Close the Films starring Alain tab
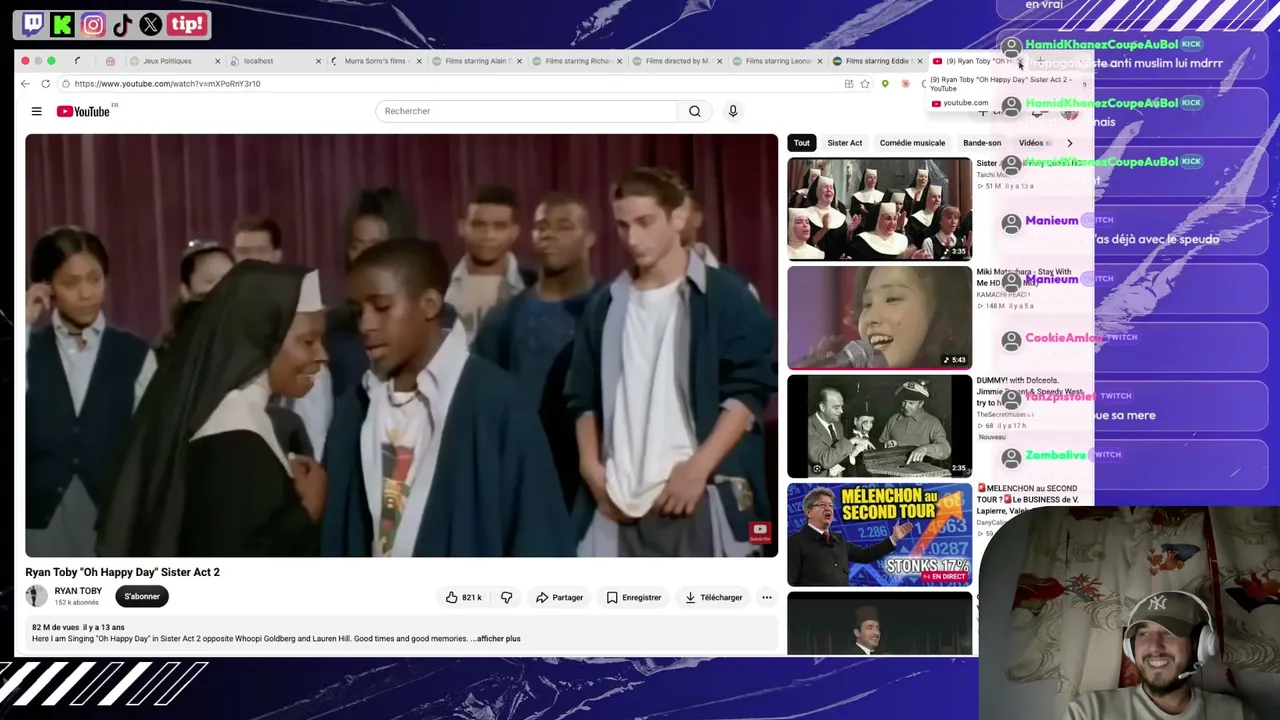1280x720 pixels. 519,61
